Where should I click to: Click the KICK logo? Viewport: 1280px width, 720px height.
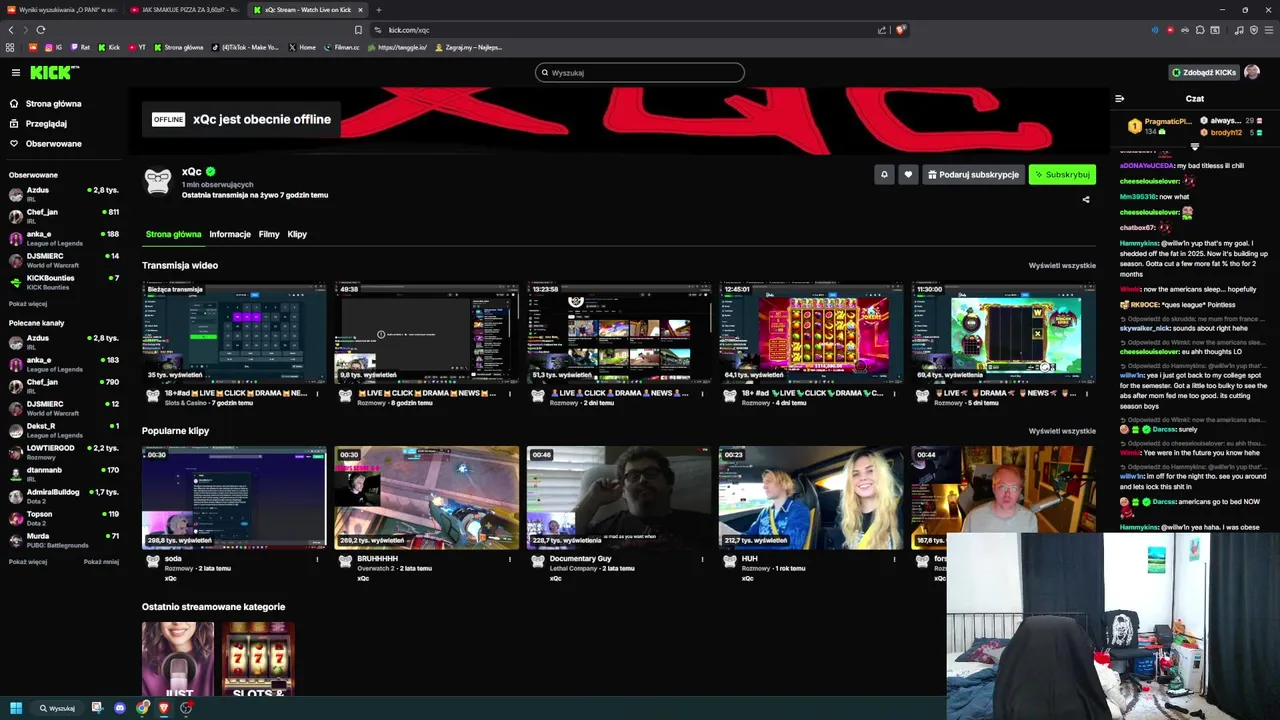(x=54, y=72)
